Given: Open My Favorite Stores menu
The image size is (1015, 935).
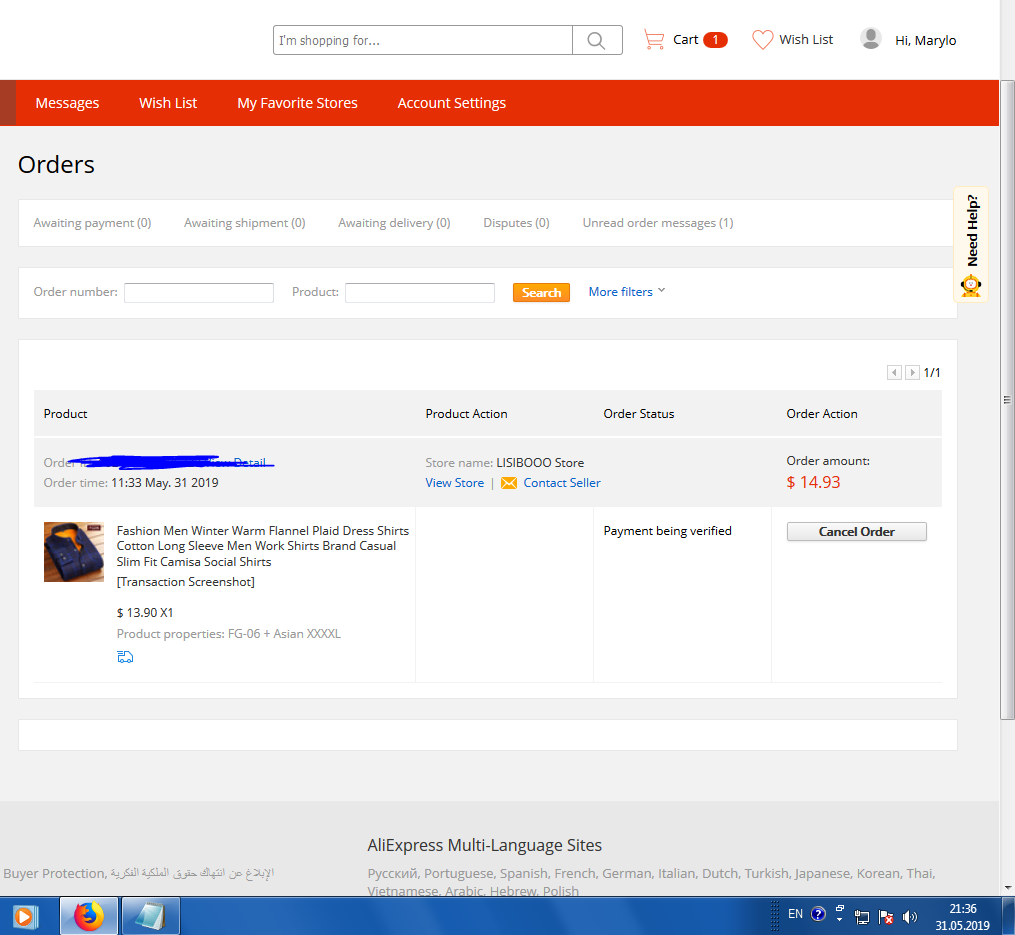Looking at the screenshot, I should (297, 103).
